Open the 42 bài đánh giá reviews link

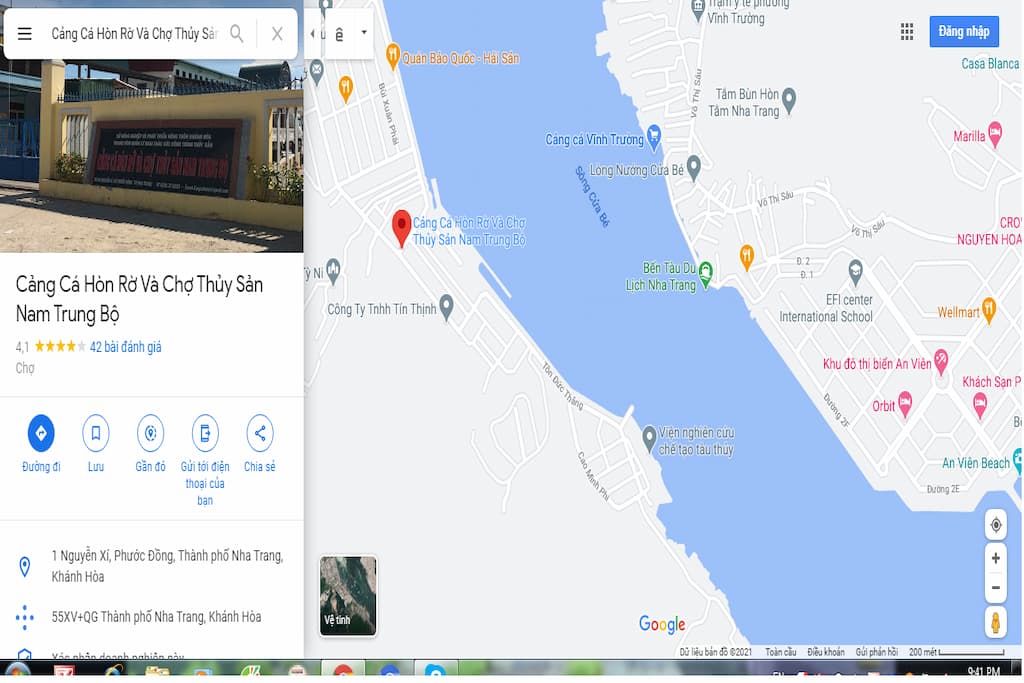[x=125, y=347]
